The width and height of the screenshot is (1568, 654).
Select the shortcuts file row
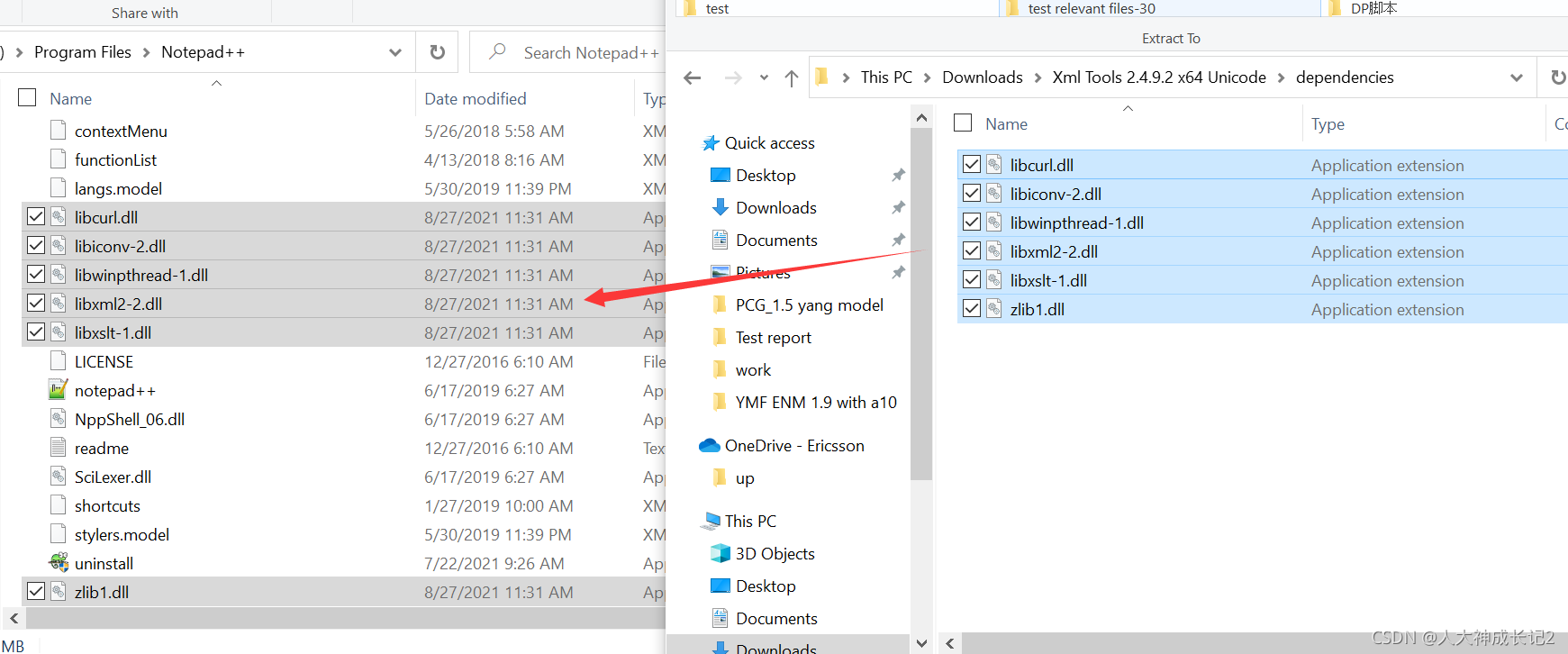342,505
